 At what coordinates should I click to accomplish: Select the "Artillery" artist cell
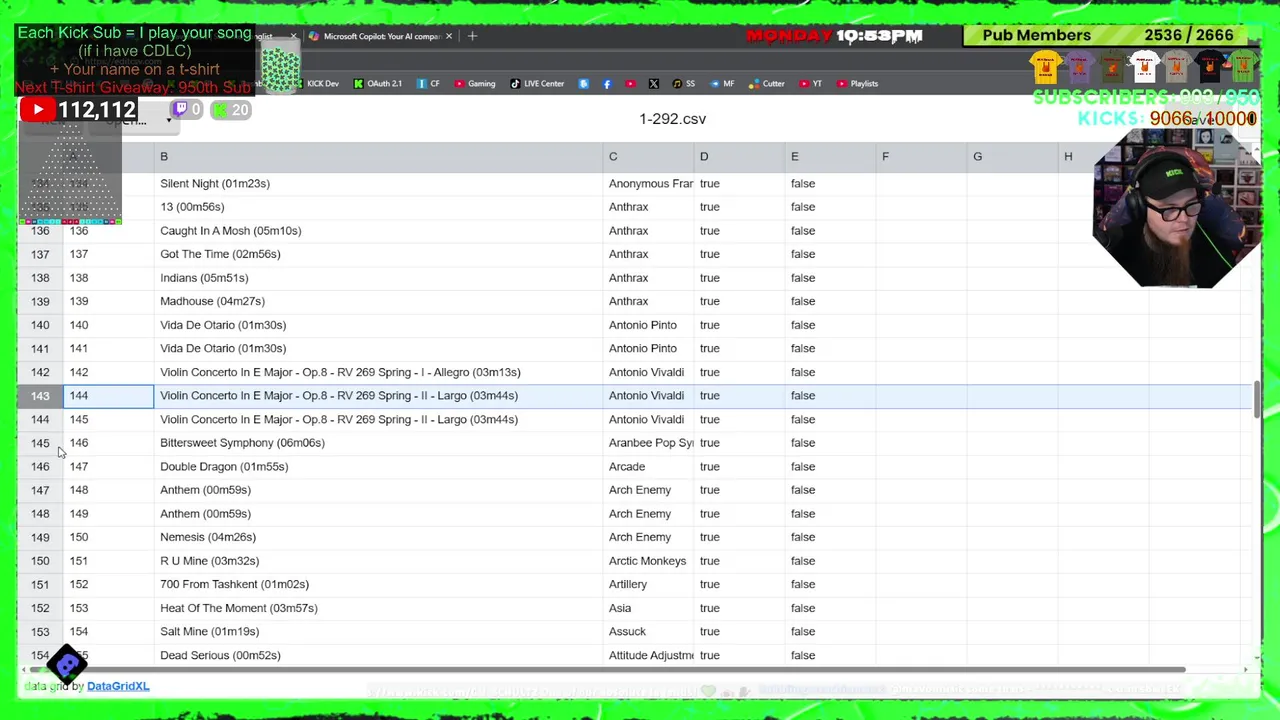pos(648,584)
